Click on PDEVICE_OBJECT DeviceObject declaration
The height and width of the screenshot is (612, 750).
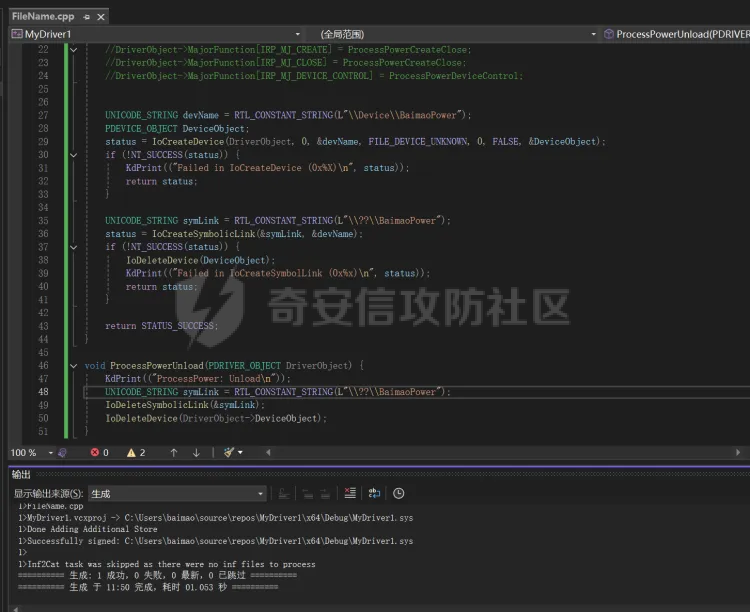pos(177,129)
